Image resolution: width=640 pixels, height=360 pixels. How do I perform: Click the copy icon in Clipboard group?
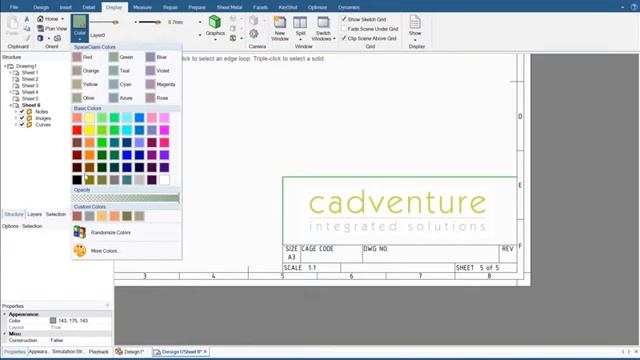pyautogui.click(x=27, y=29)
